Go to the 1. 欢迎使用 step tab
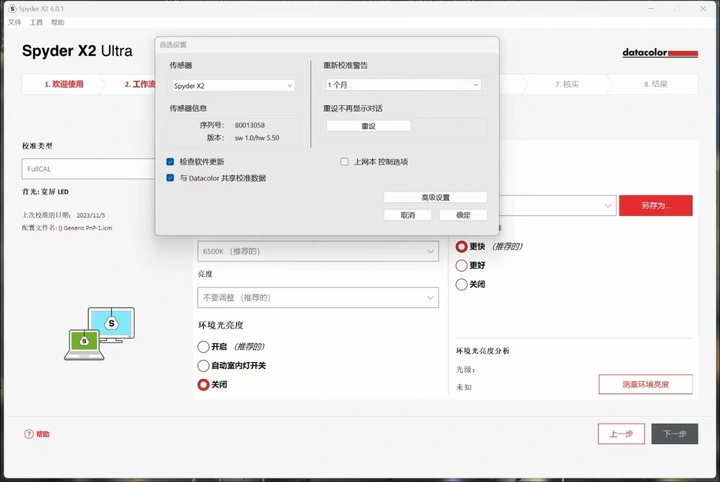The image size is (720, 482). point(64,85)
